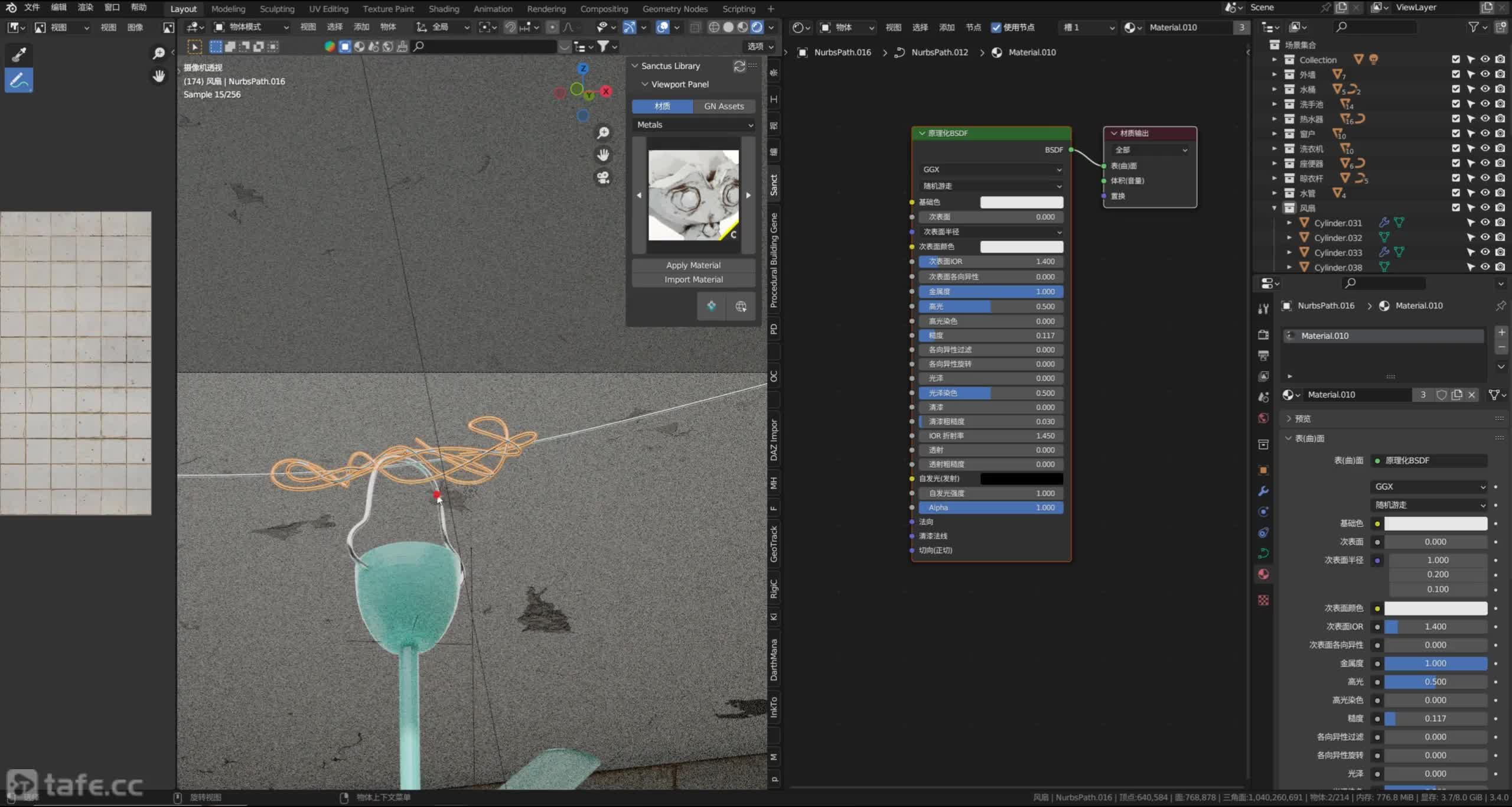Toggle camera view icon in viewport

603,177
